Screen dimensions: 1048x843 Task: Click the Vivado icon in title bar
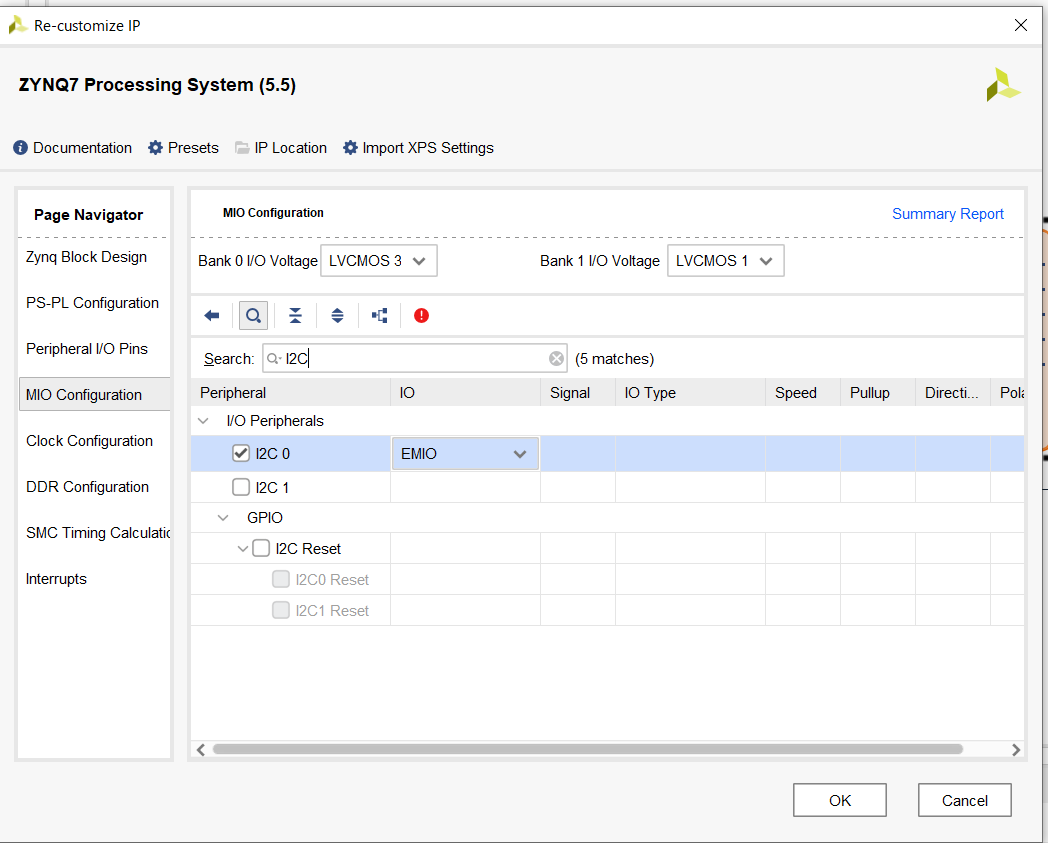(17, 25)
